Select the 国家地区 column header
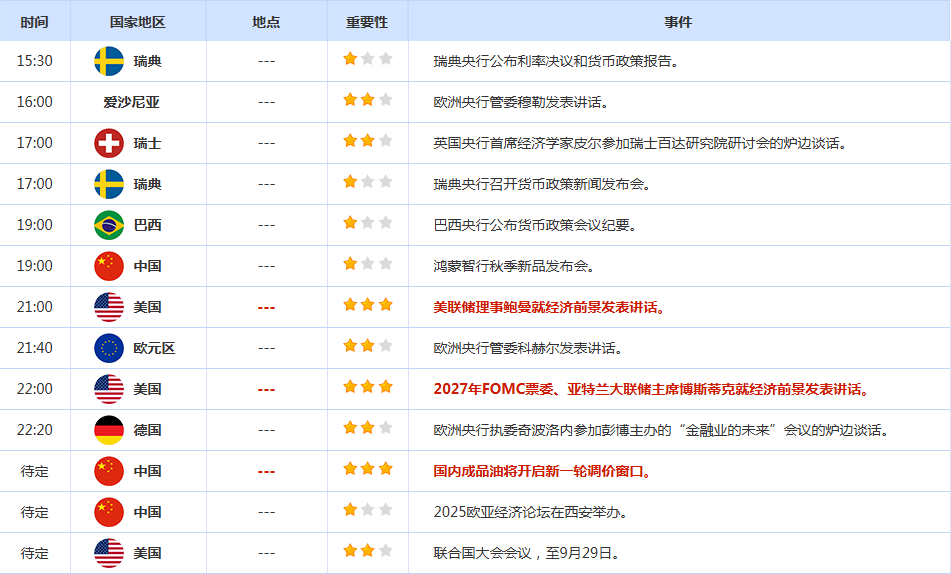This screenshot has height=574, width=951. [138, 21]
